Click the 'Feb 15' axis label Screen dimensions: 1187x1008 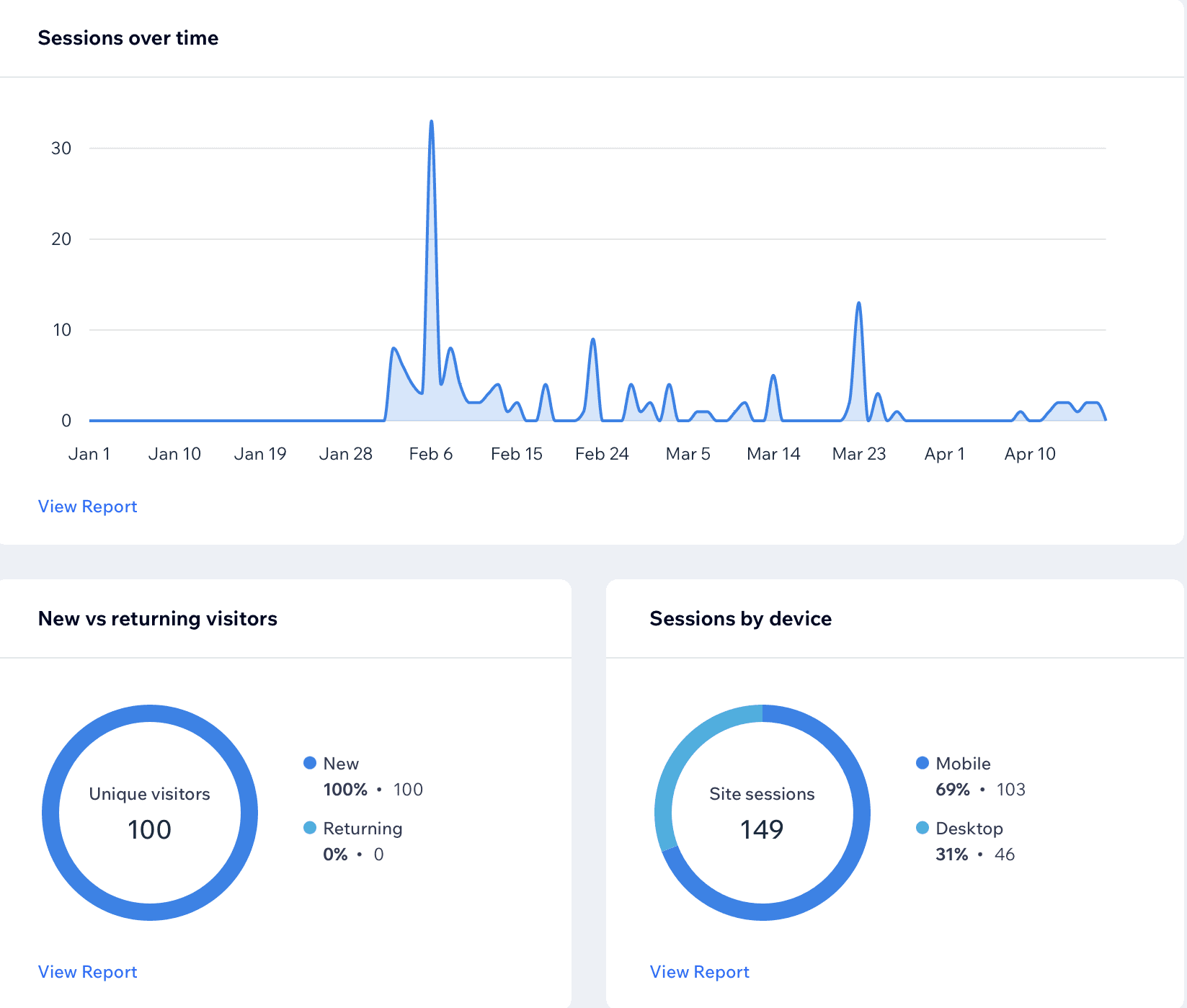pos(517,454)
